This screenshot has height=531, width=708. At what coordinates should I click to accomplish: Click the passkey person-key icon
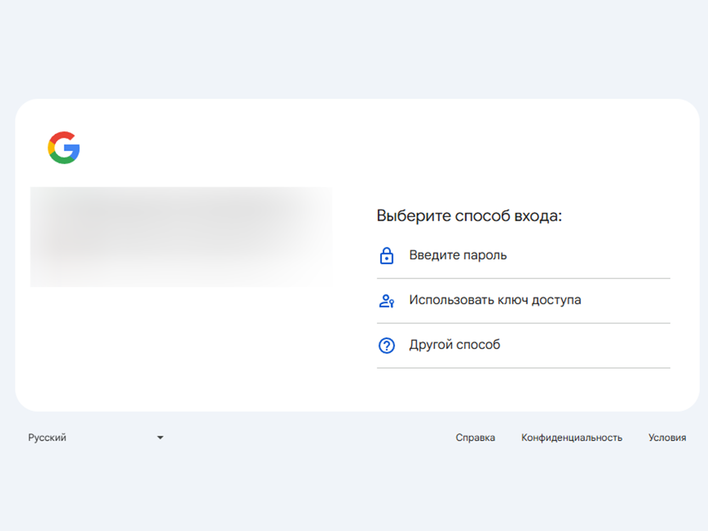click(387, 301)
